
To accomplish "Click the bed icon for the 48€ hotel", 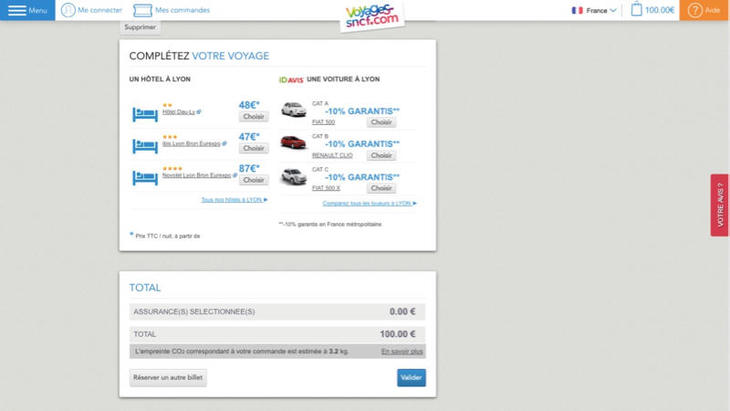I will tap(145, 112).
